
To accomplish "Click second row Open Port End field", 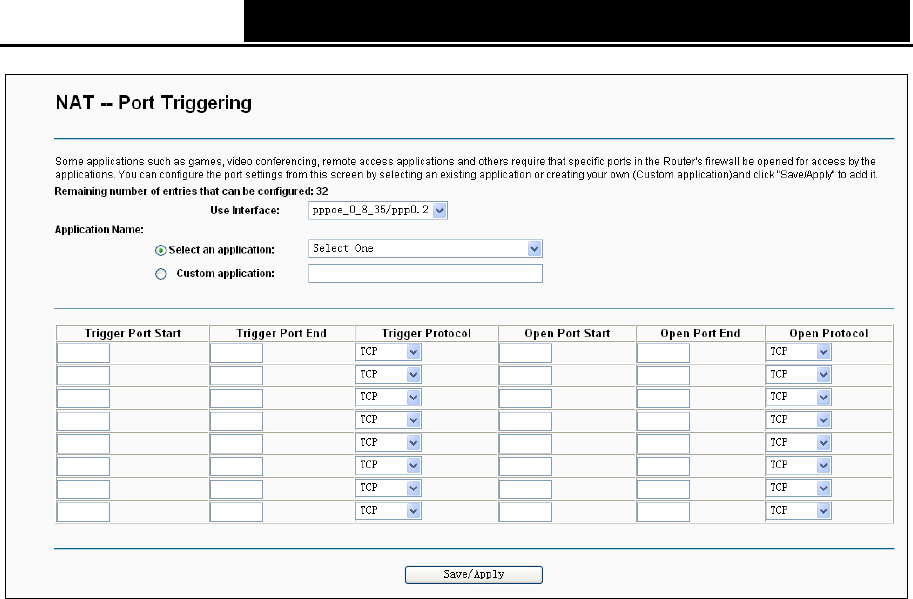I will (x=663, y=375).
